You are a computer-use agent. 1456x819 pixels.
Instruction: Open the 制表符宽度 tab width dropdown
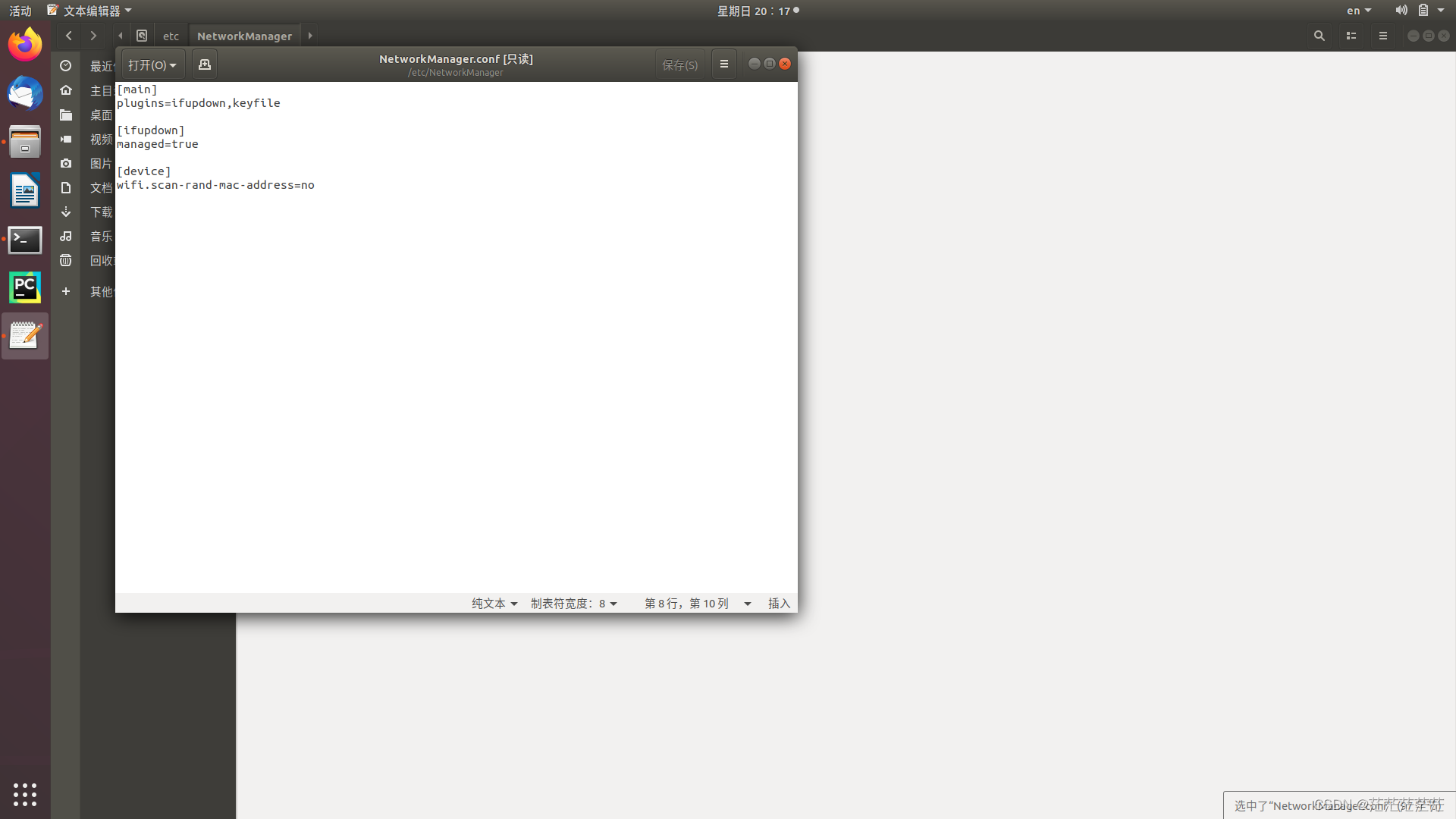(x=574, y=604)
